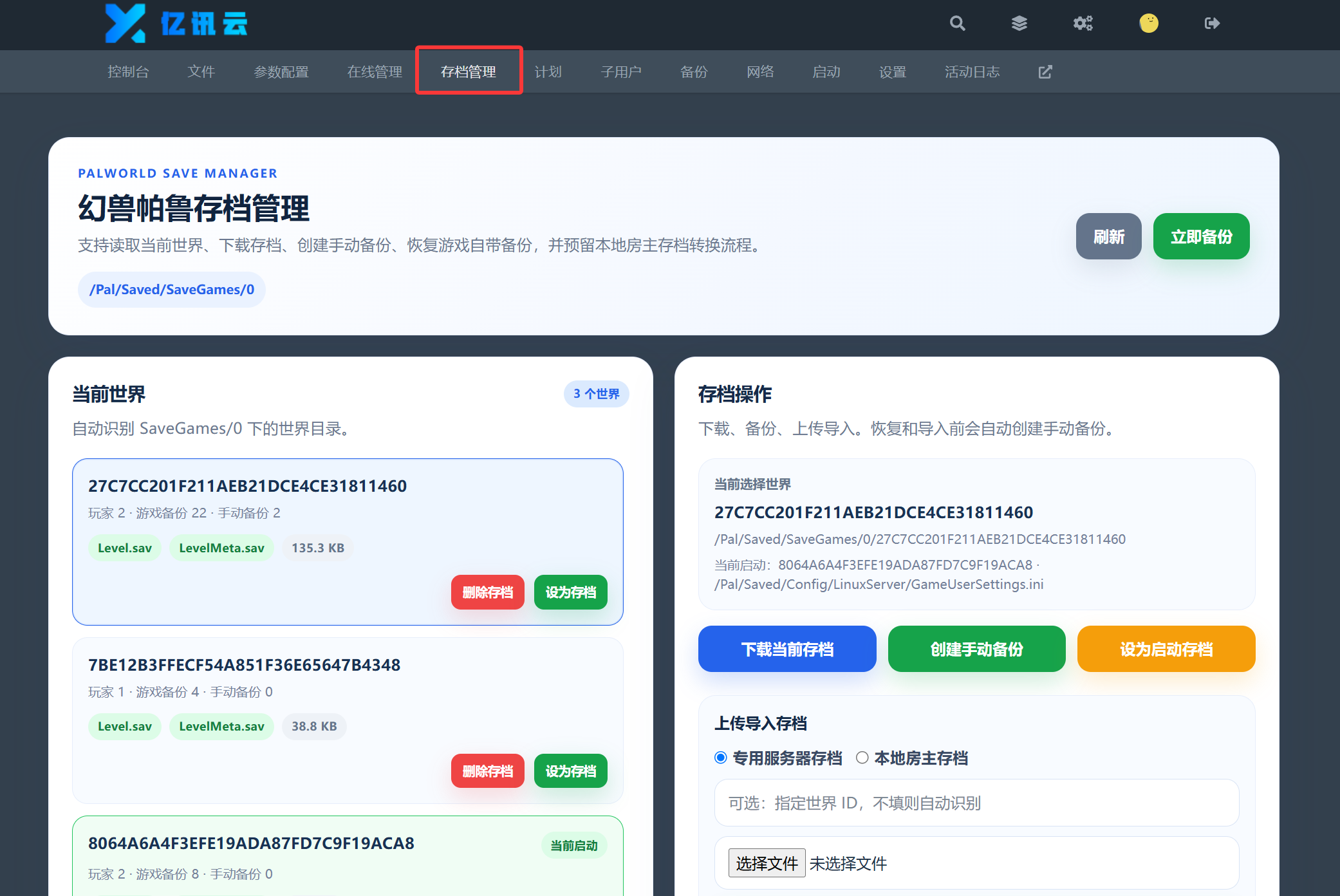1340x896 pixels.
Task: Focus the optional world ID input field
Action: click(x=976, y=803)
